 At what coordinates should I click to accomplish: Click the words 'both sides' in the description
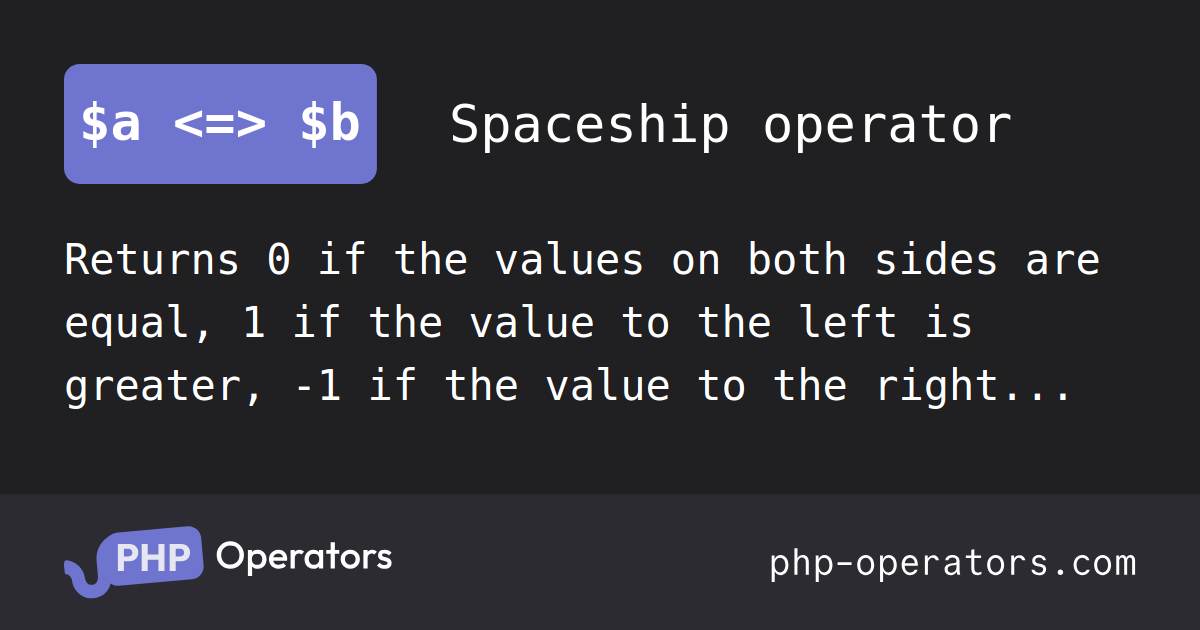(873, 260)
